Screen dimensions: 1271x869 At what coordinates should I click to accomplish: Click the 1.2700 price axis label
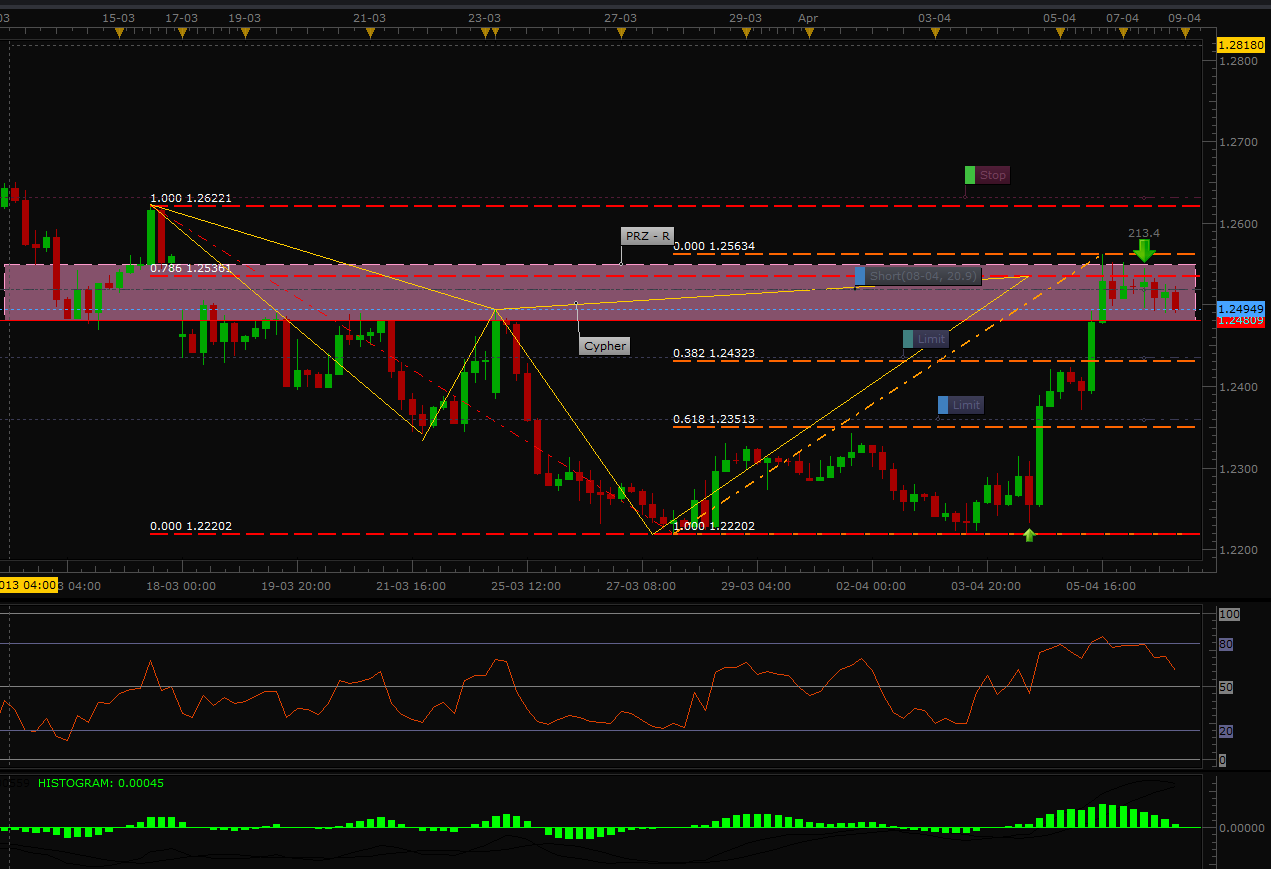point(1238,143)
